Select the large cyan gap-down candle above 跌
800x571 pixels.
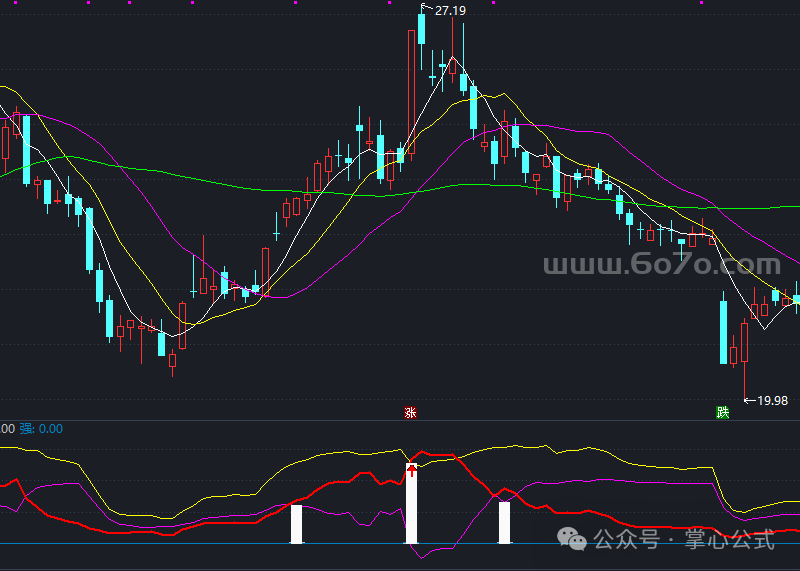[x=722, y=331]
